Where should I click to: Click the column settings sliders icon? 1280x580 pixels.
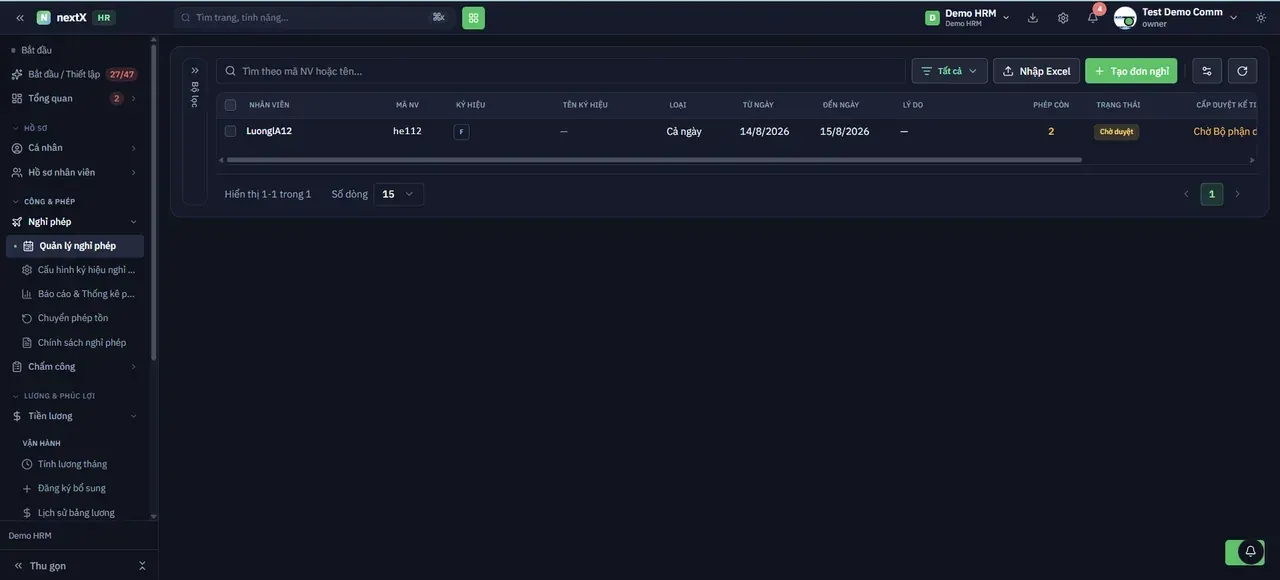click(1207, 71)
